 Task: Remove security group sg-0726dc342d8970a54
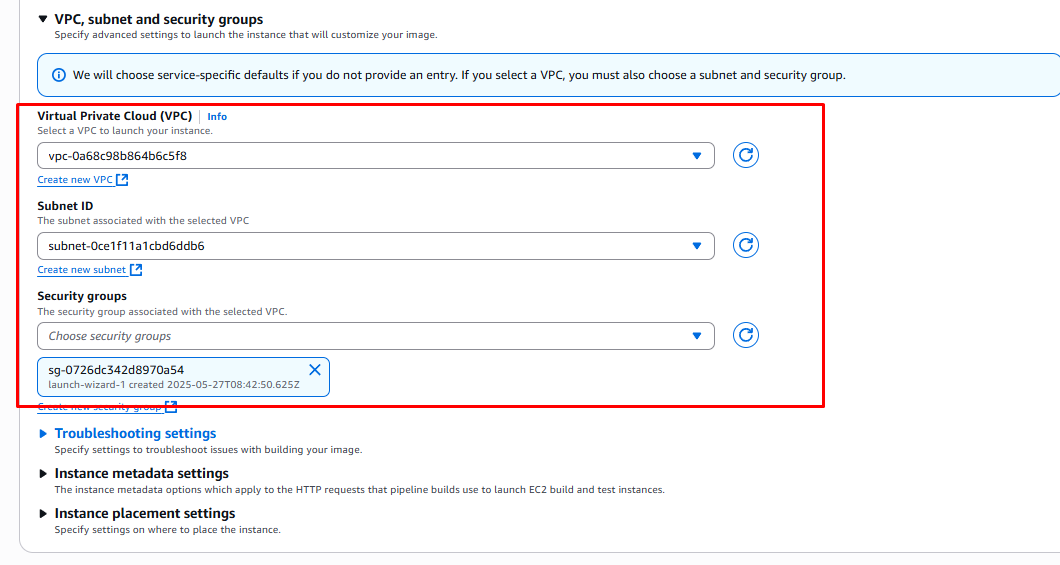tap(315, 370)
